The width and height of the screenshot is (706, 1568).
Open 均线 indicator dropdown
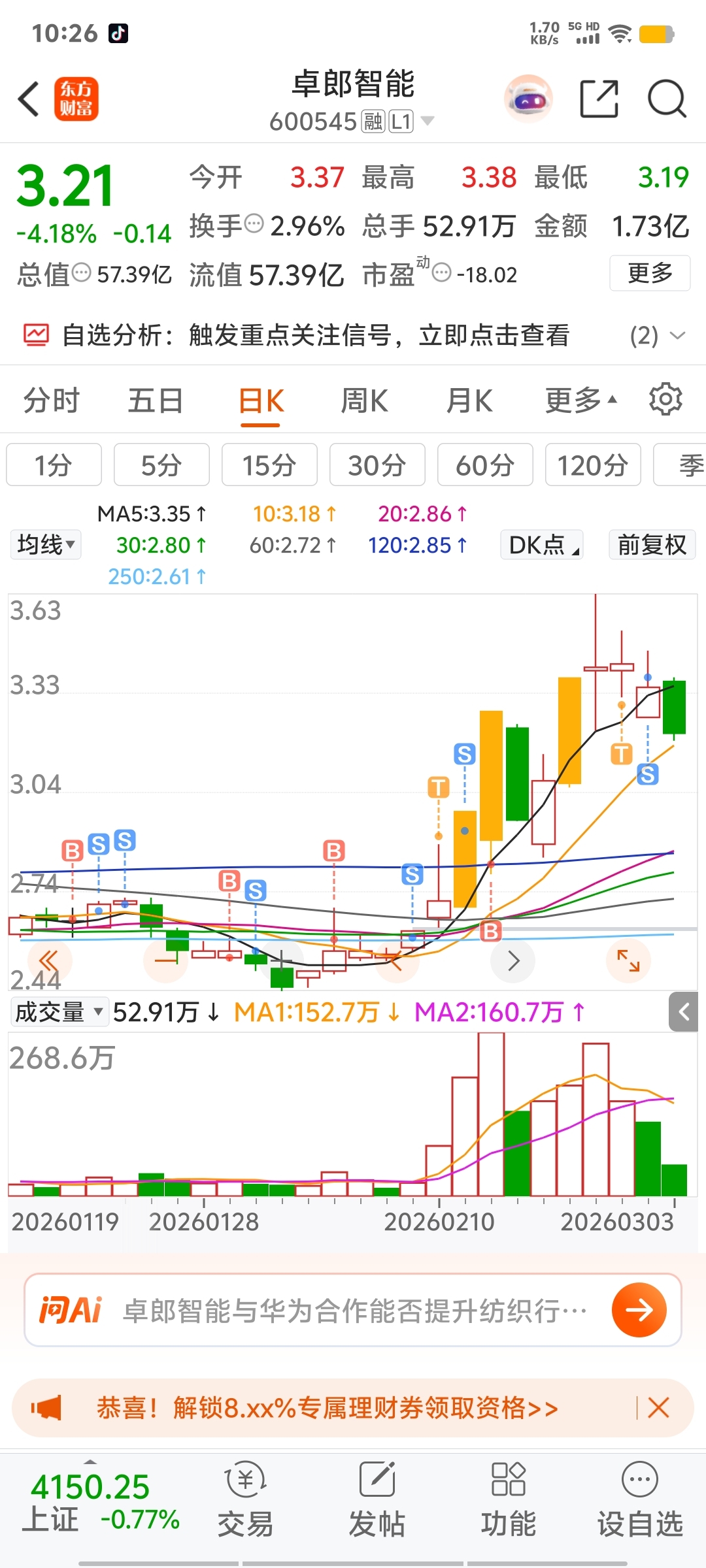point(46,544)
